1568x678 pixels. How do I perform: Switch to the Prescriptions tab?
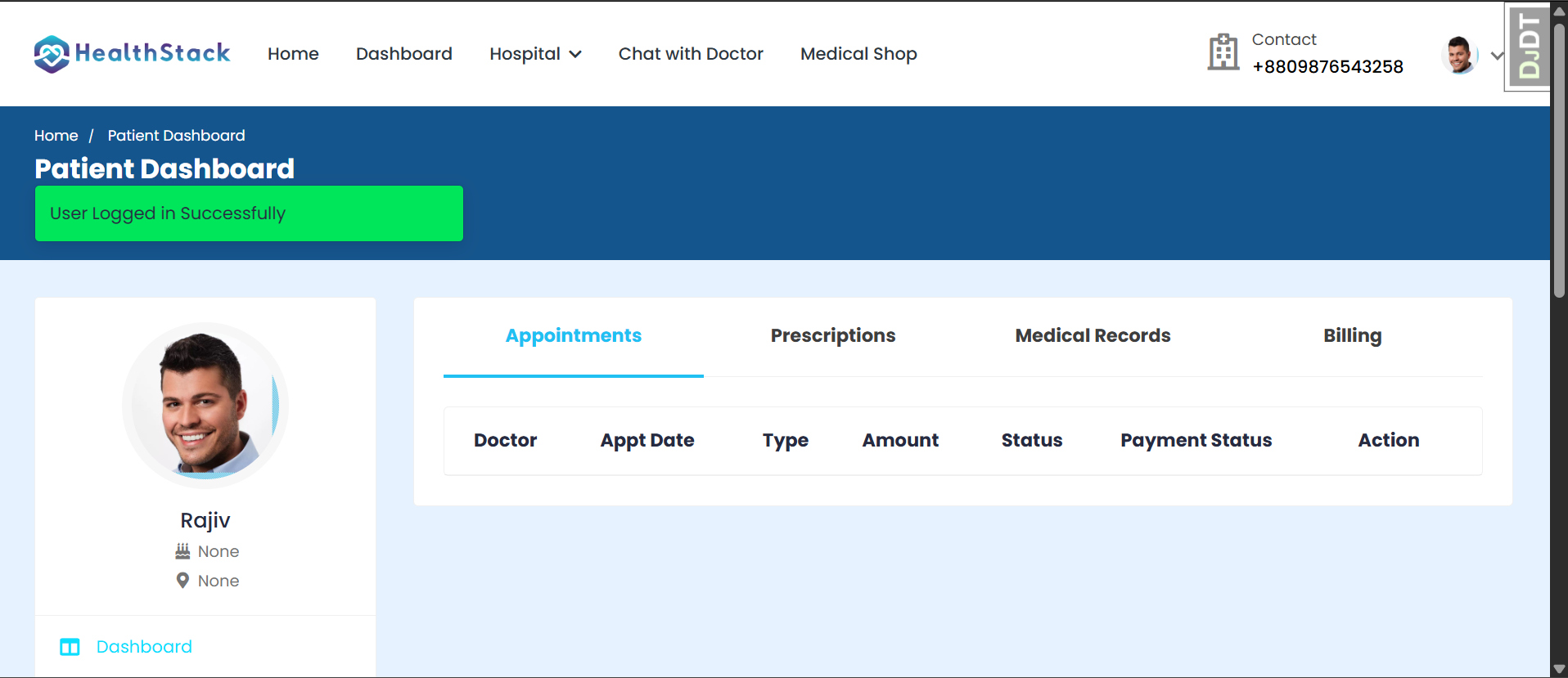(x=833, y=336)
